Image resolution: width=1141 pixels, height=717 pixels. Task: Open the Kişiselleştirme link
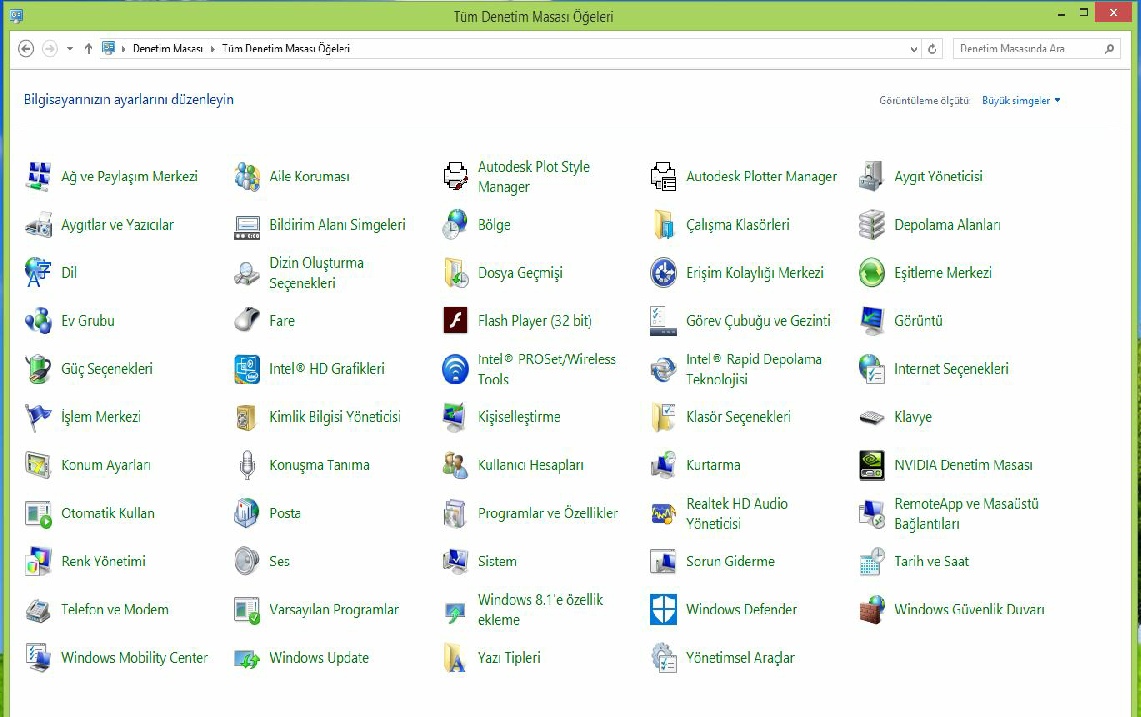coord(519,417)
